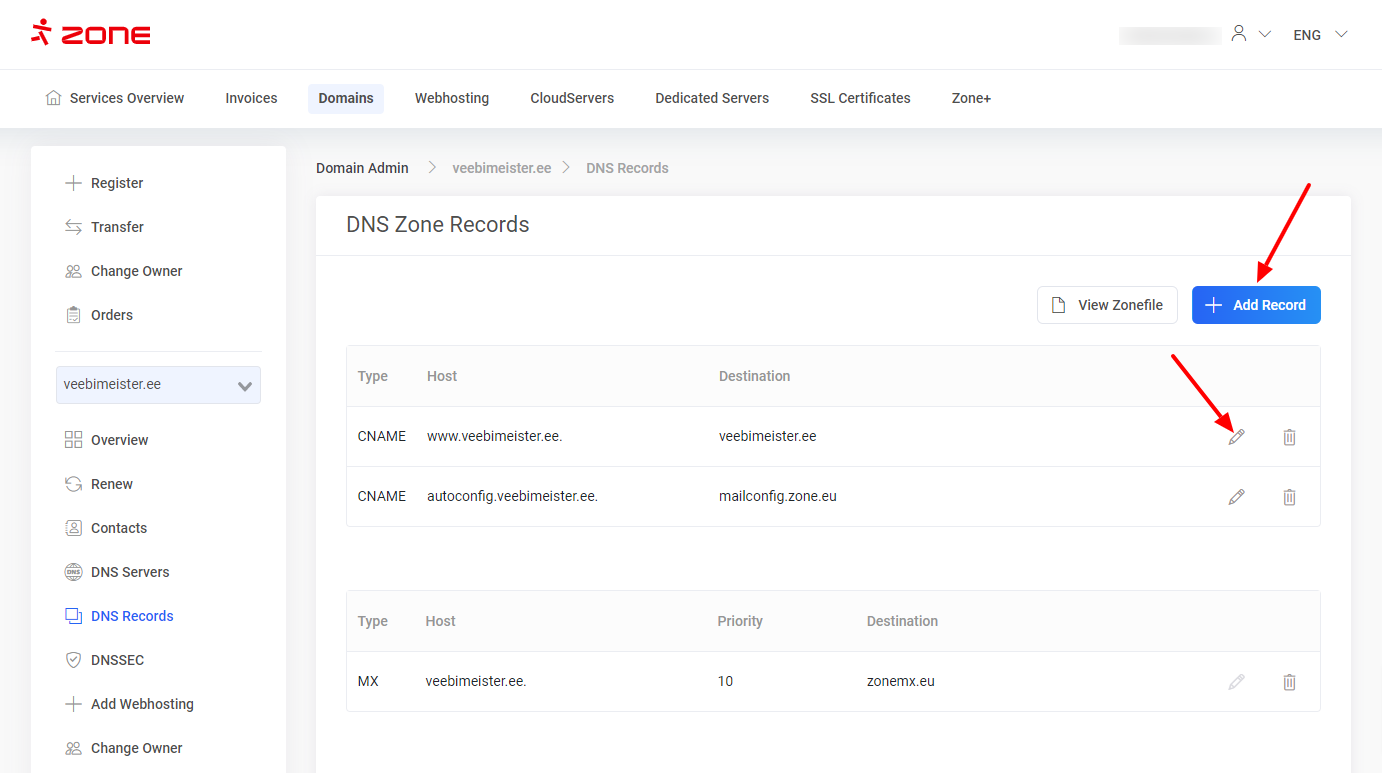This screenshot has width=1382, height=773.
Task: Edit the www.veebimeister.ee CNAME record
Action: pyautogui.click(x=1236, y=437)
